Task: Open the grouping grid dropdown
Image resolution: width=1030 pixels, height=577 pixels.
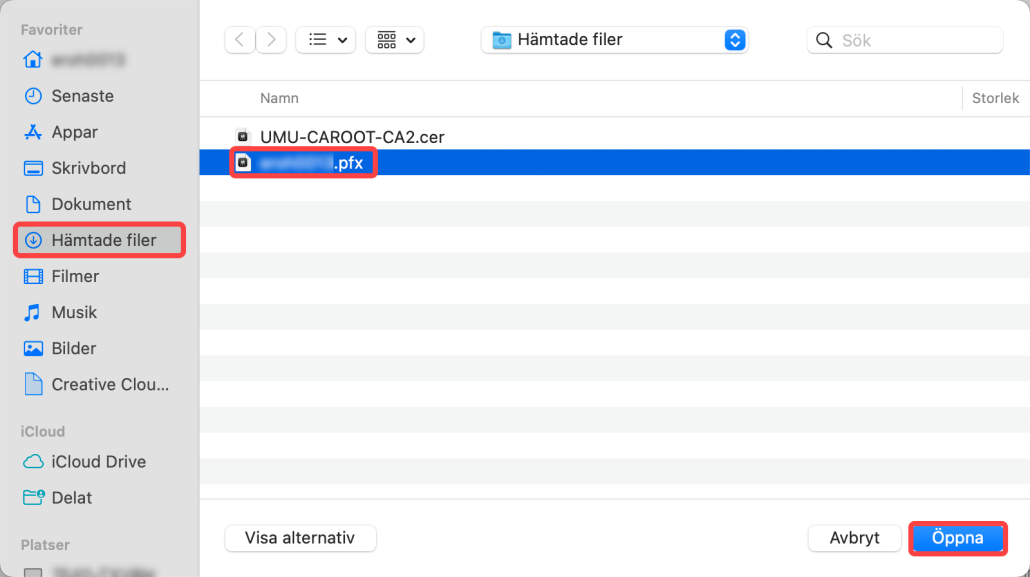Action: pos(395,40)
